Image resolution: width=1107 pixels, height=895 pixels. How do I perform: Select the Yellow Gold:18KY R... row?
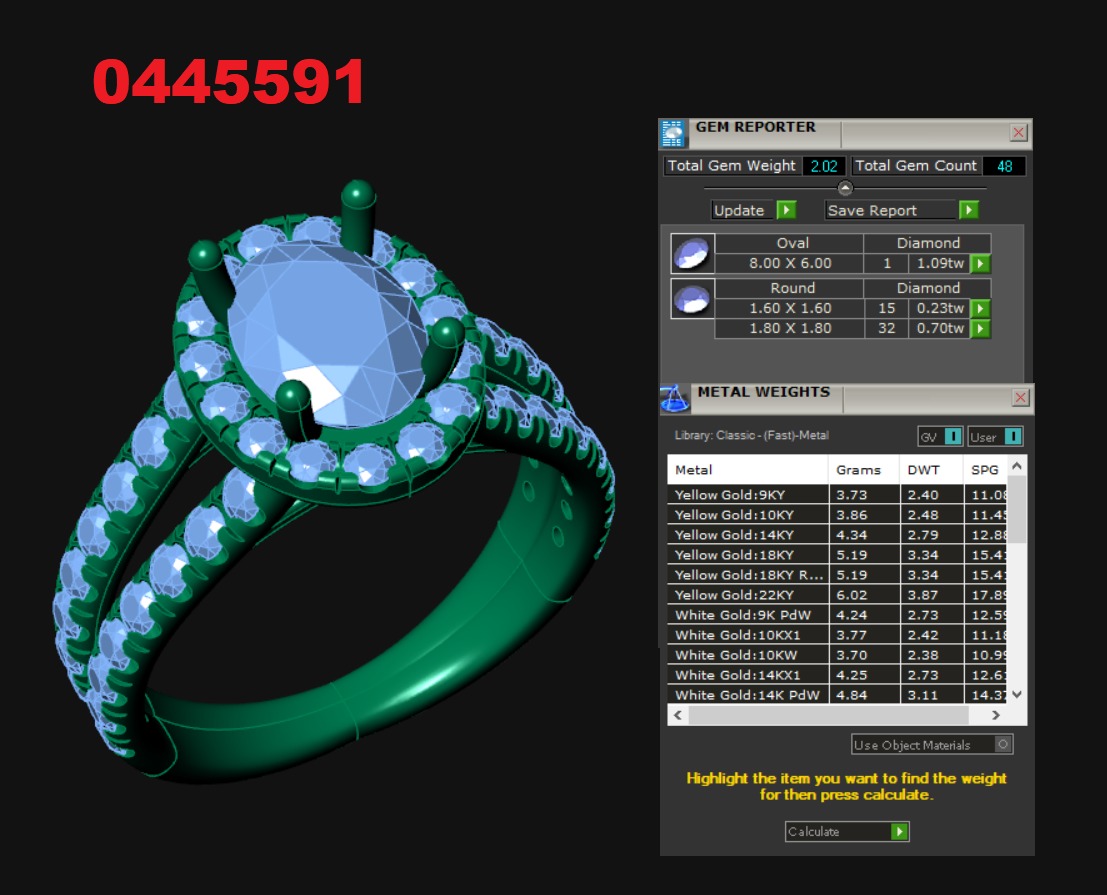click(837, 575)
